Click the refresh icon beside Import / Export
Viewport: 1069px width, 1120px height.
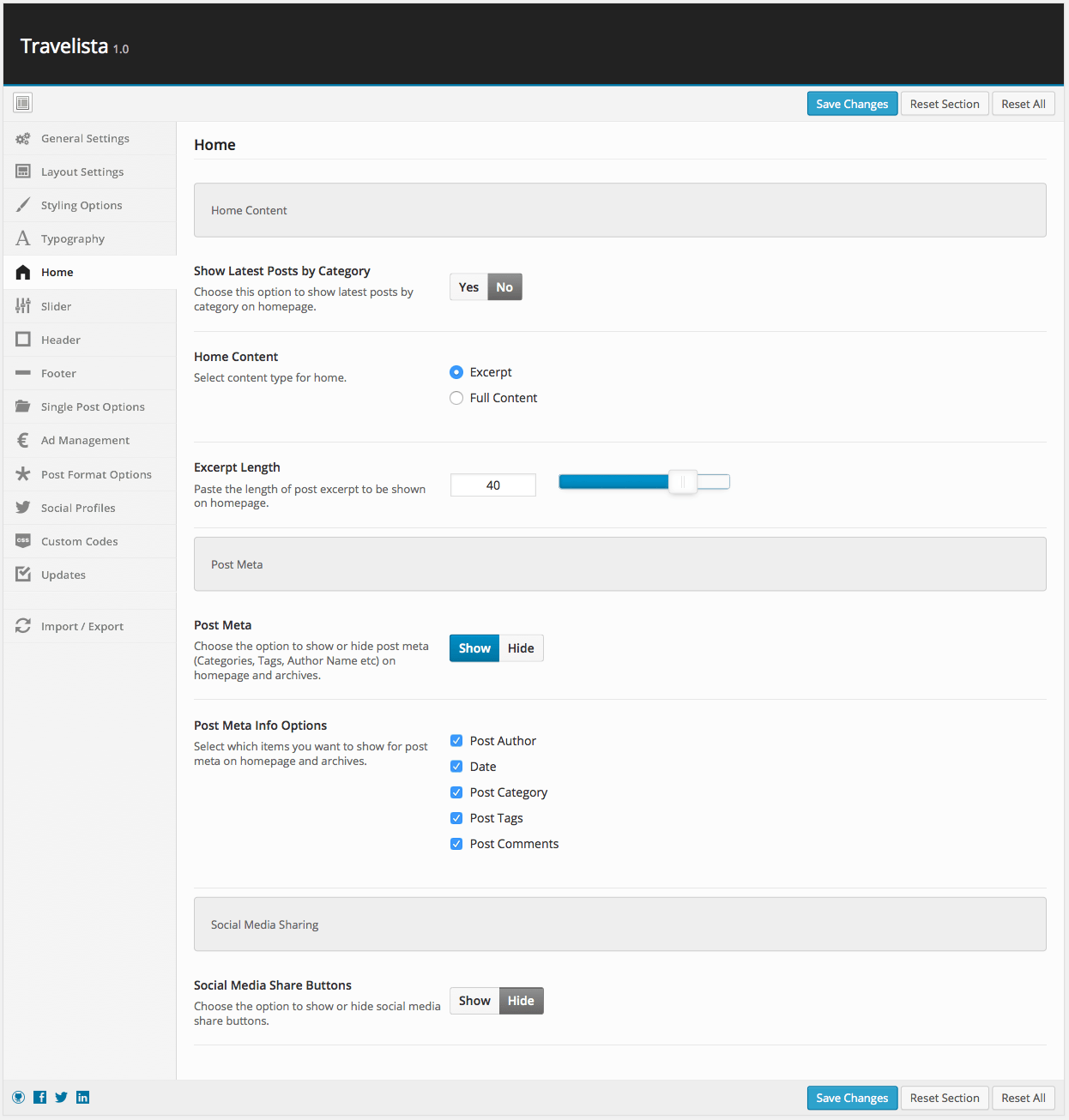(23, 626)
